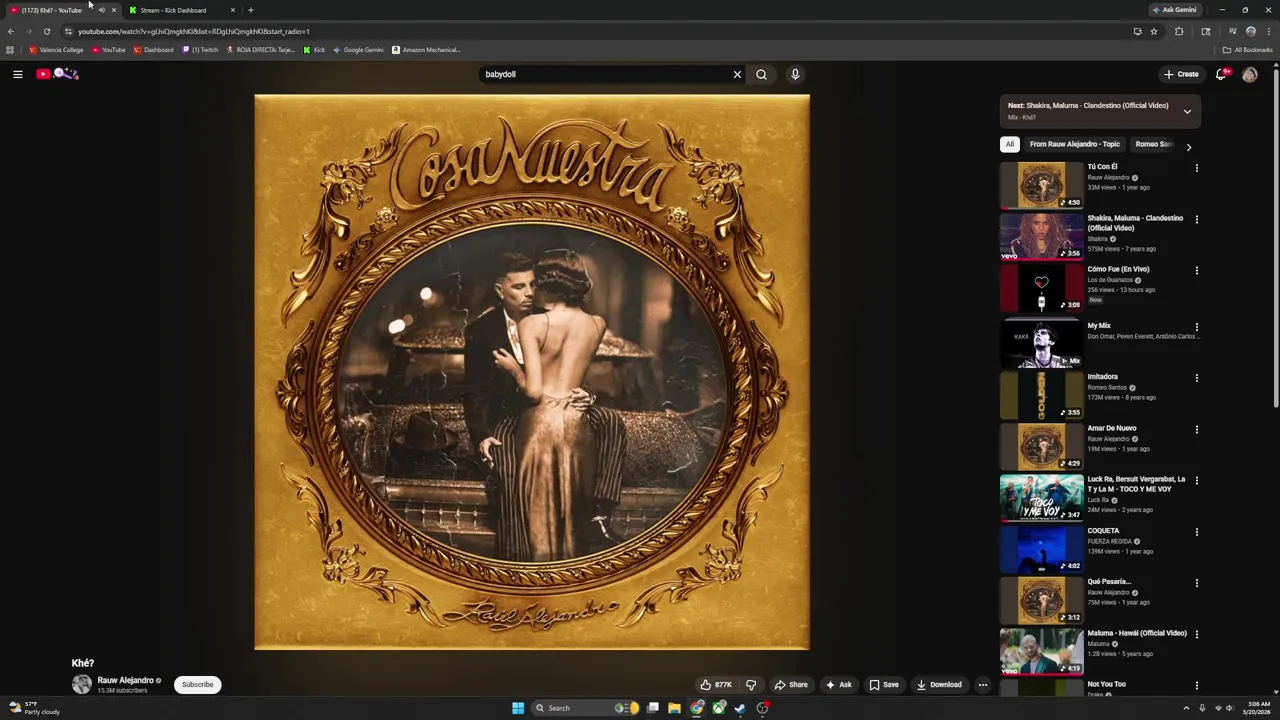Open the Google Gemini bookmark

click(x=358, y=50)
